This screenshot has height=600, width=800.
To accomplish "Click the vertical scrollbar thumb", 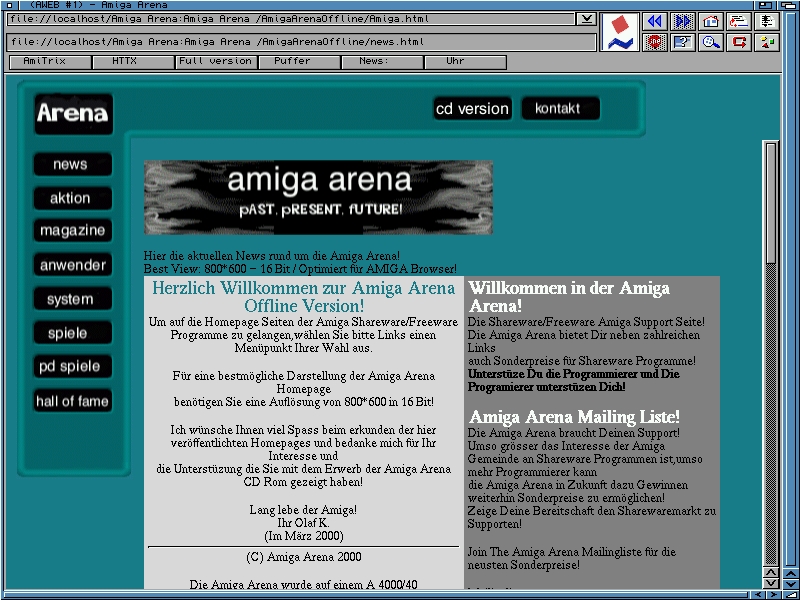I will click(x=771, y=204).
